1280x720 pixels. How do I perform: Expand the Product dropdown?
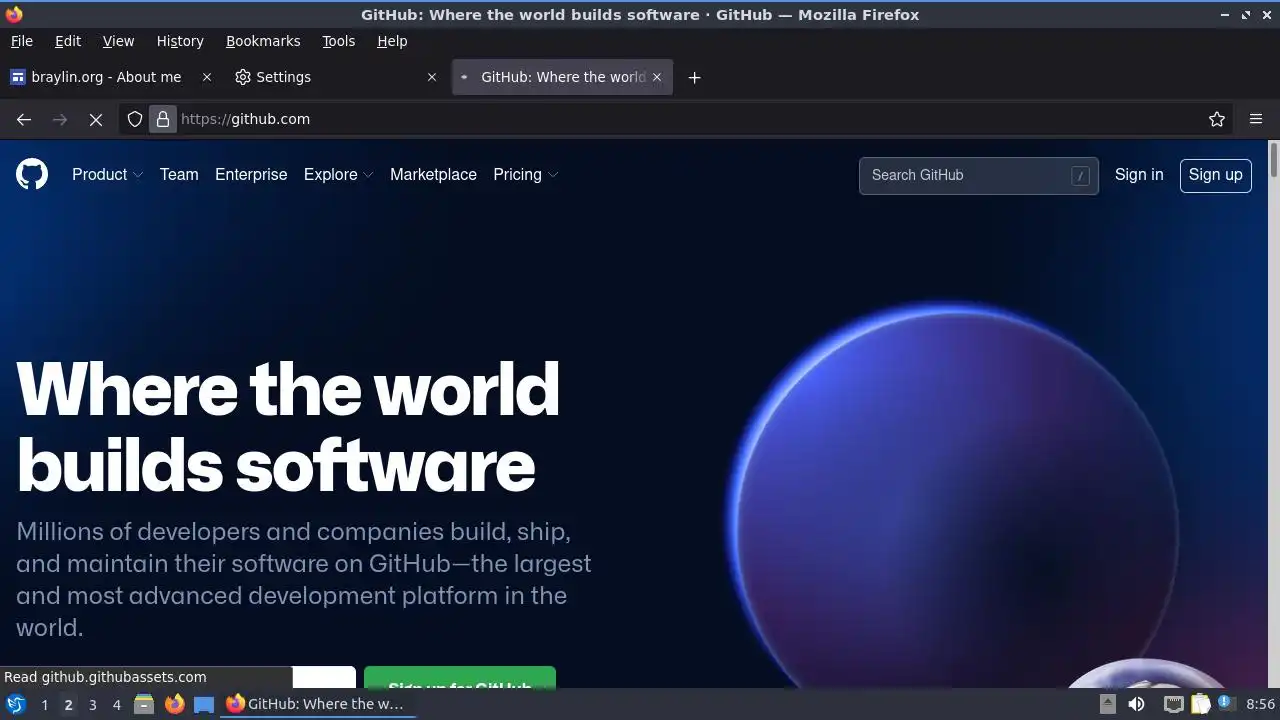click(x=107, y=174)
